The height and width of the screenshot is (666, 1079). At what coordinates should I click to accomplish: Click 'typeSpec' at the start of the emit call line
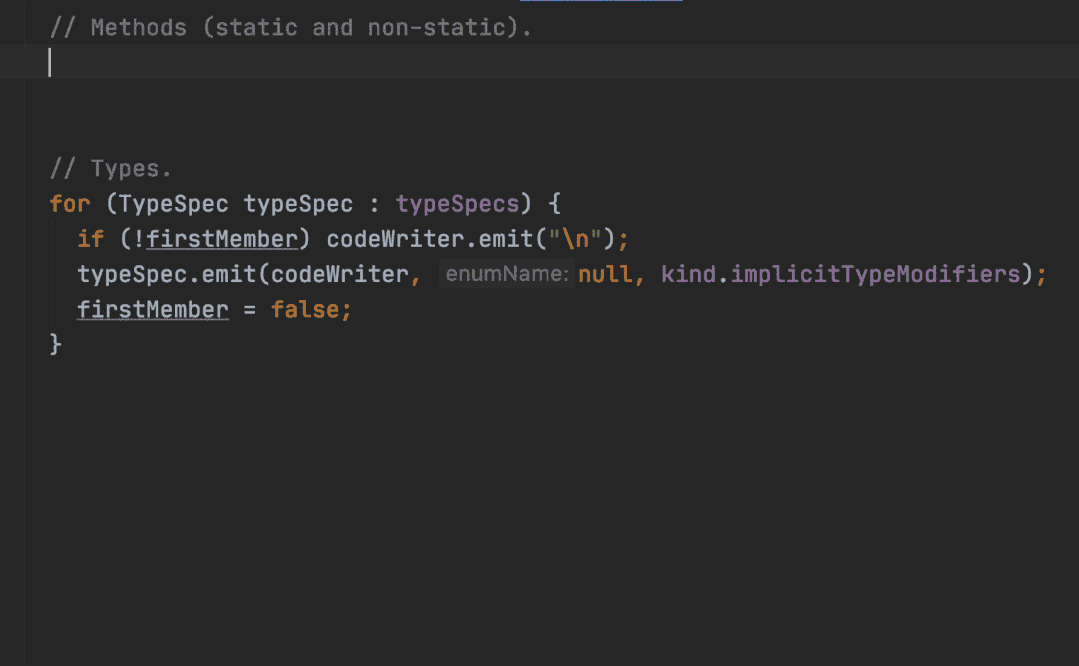click(132, 274)
